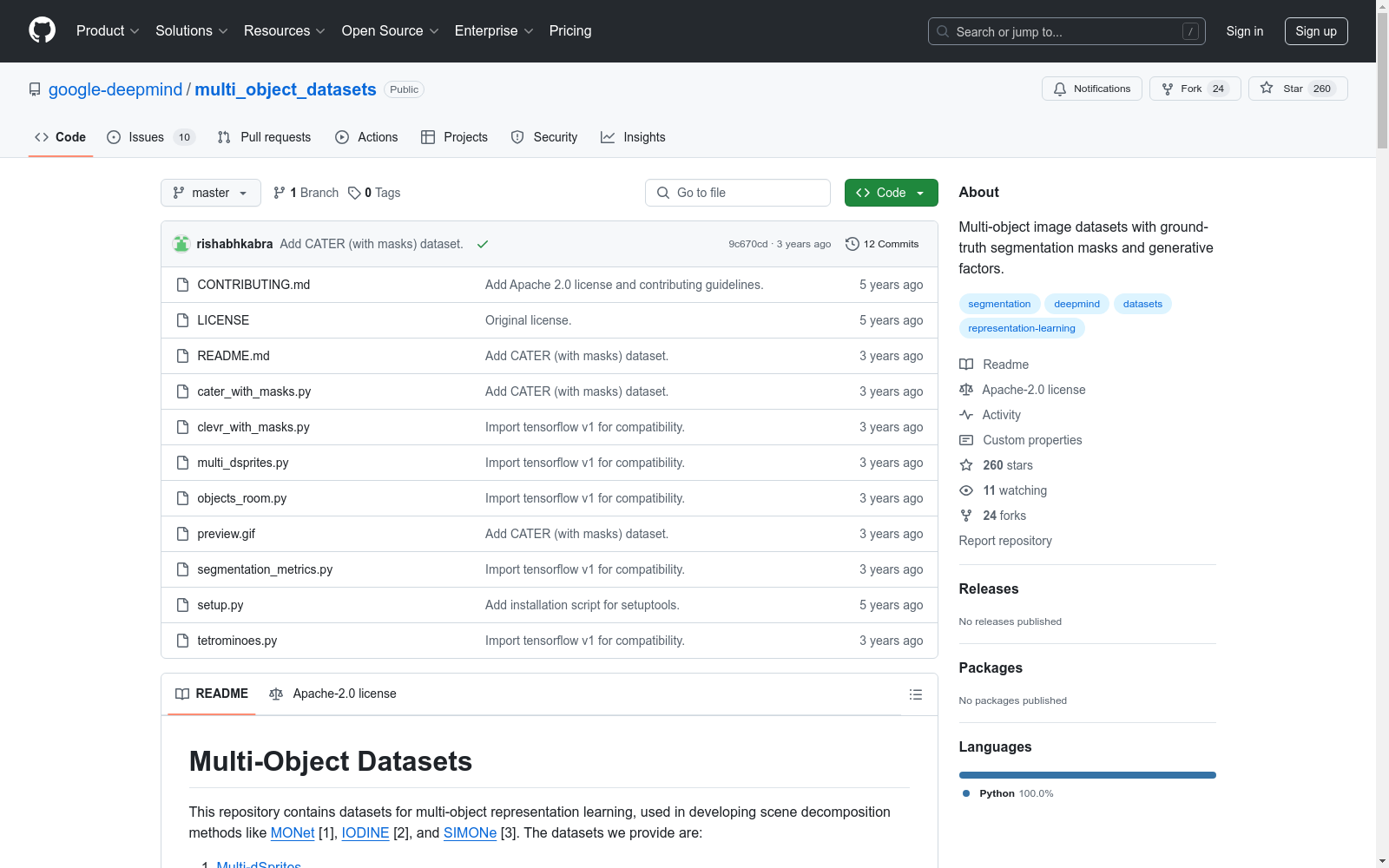Click the search magnifier icon in header

click(x=943, y=31)
